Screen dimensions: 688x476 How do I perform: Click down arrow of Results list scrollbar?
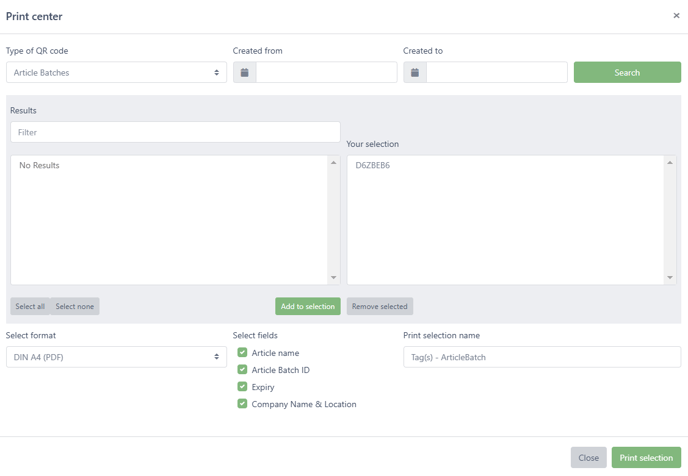coord(333,277)
